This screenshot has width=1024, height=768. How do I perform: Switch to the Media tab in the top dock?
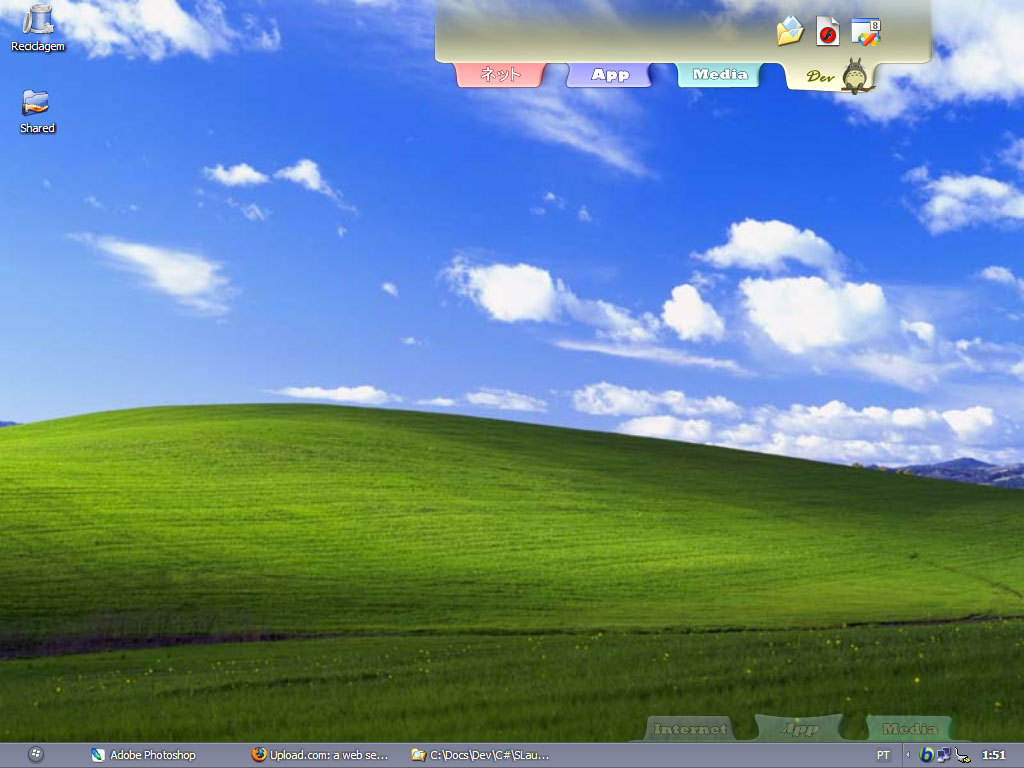[720, 75]
